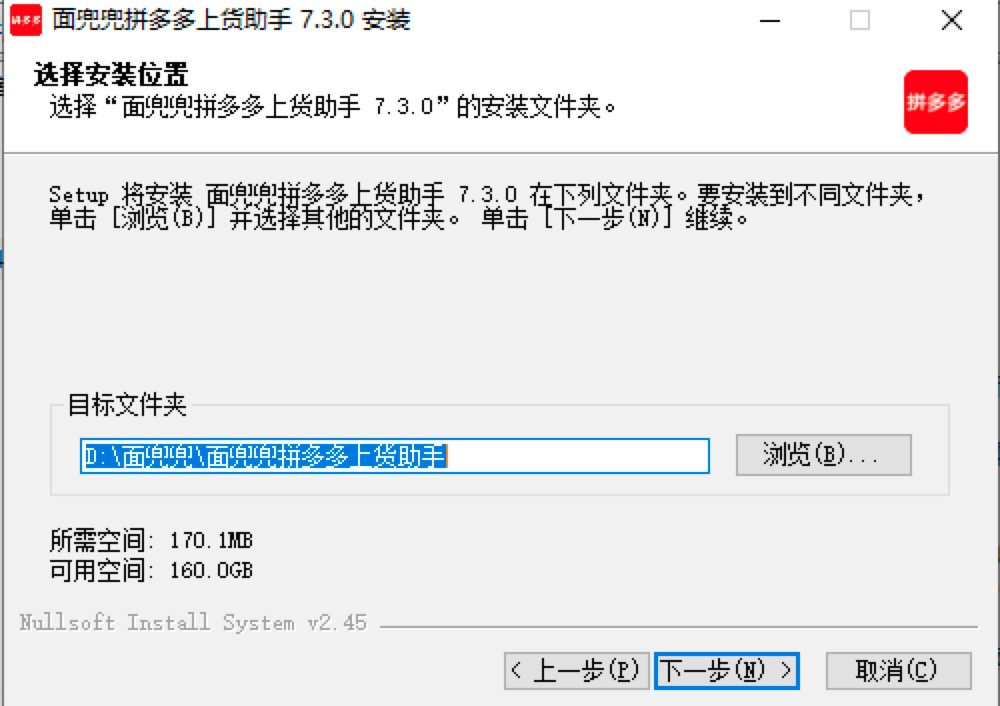The height and width of the screenshot is (706, 1000).
Task: Click the Setup description paragraph text
Action: tap(487, 206)
